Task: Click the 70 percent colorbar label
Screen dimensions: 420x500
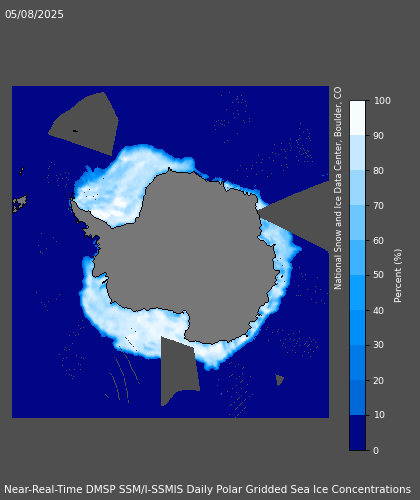Action: pos(378,206)
